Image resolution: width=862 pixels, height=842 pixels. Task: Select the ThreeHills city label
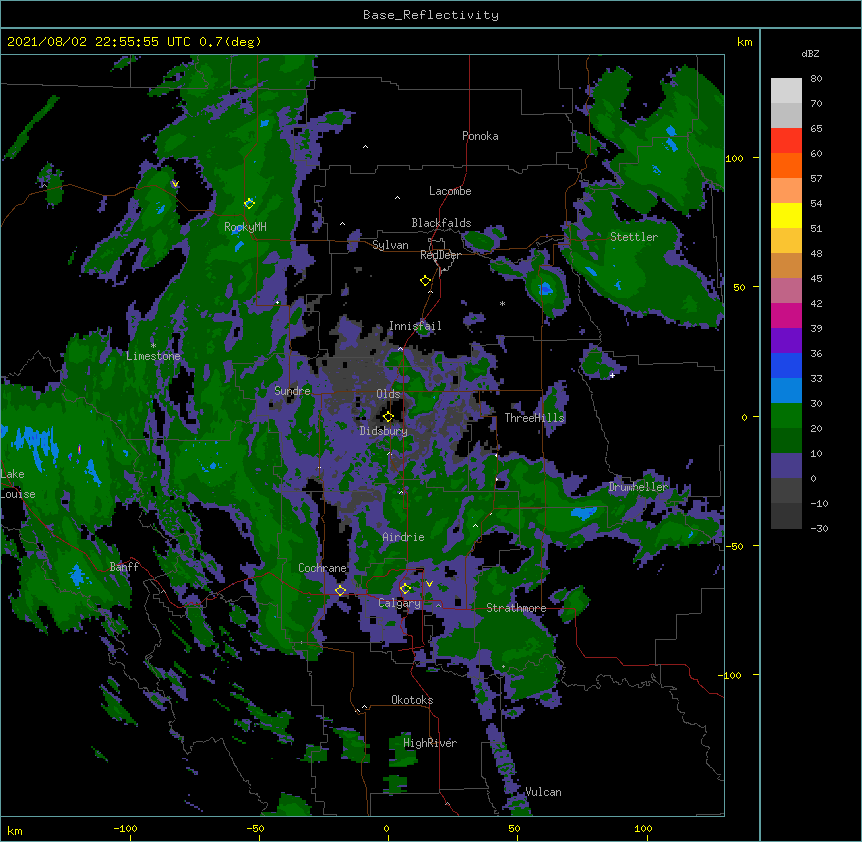click(x=534, y=418)
